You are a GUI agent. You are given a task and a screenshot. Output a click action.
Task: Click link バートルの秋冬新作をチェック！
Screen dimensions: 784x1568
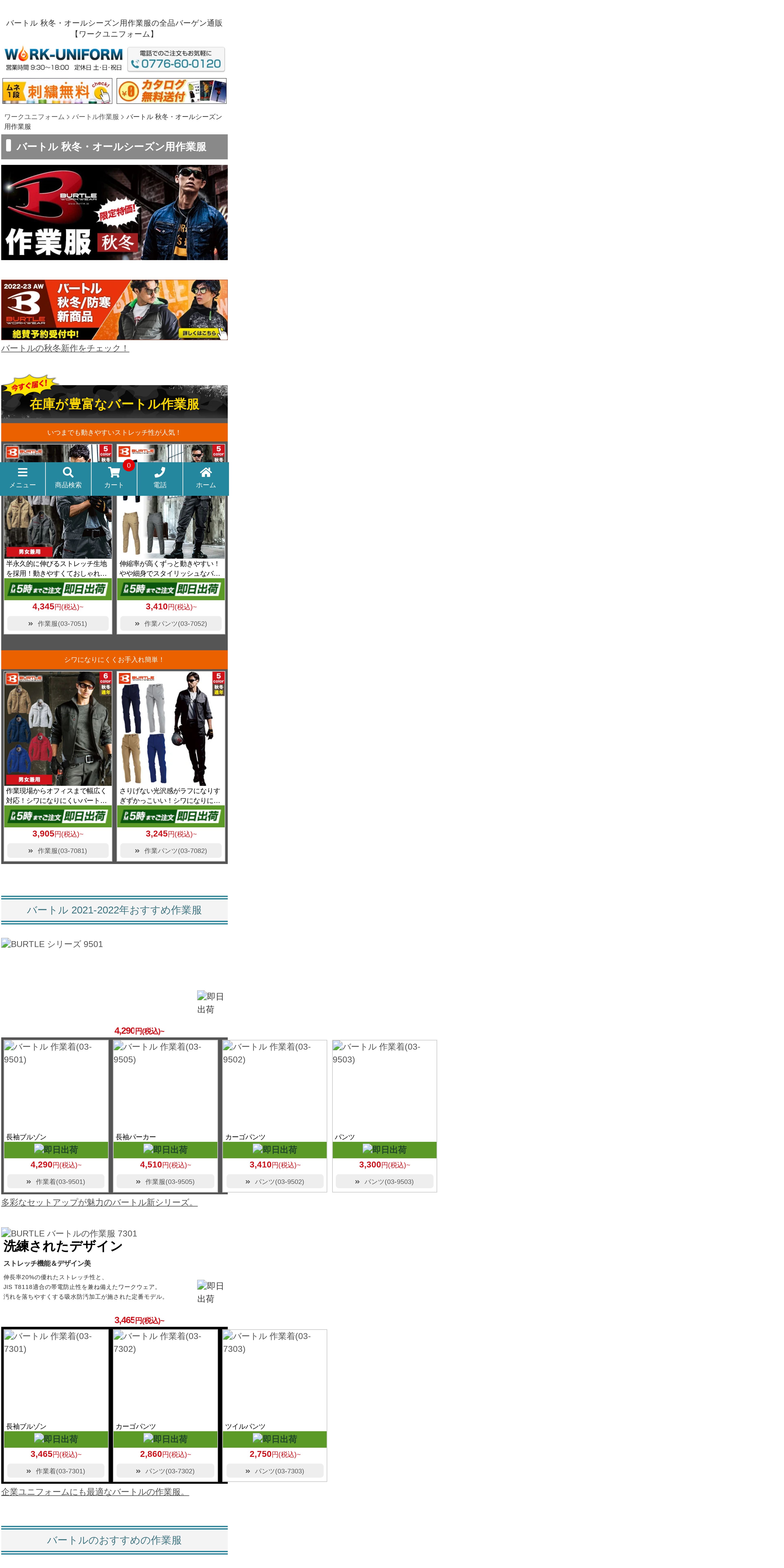click(65, 348)
